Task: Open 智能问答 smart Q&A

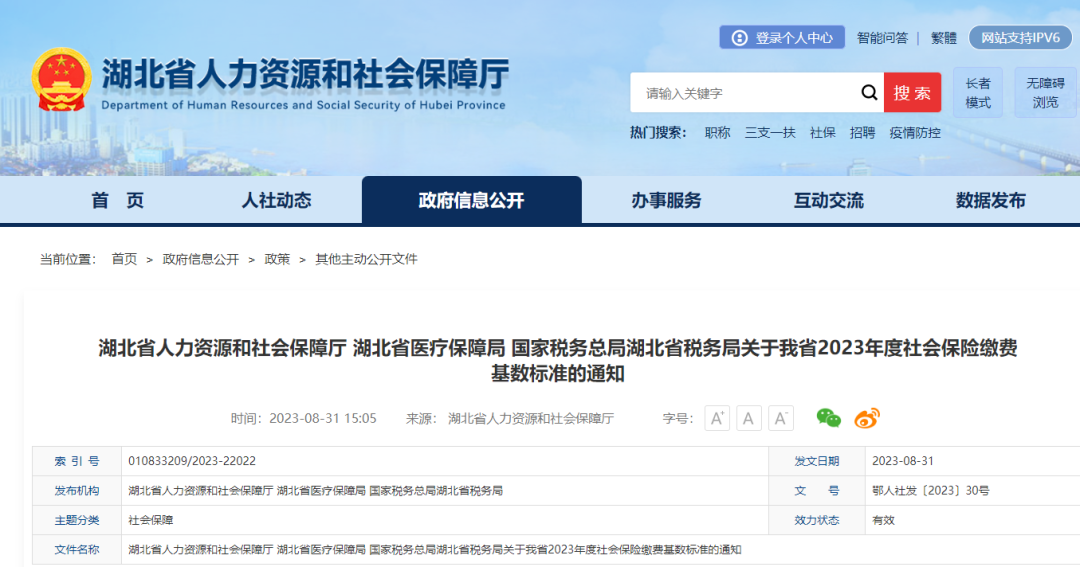Action: coord(882,38)
